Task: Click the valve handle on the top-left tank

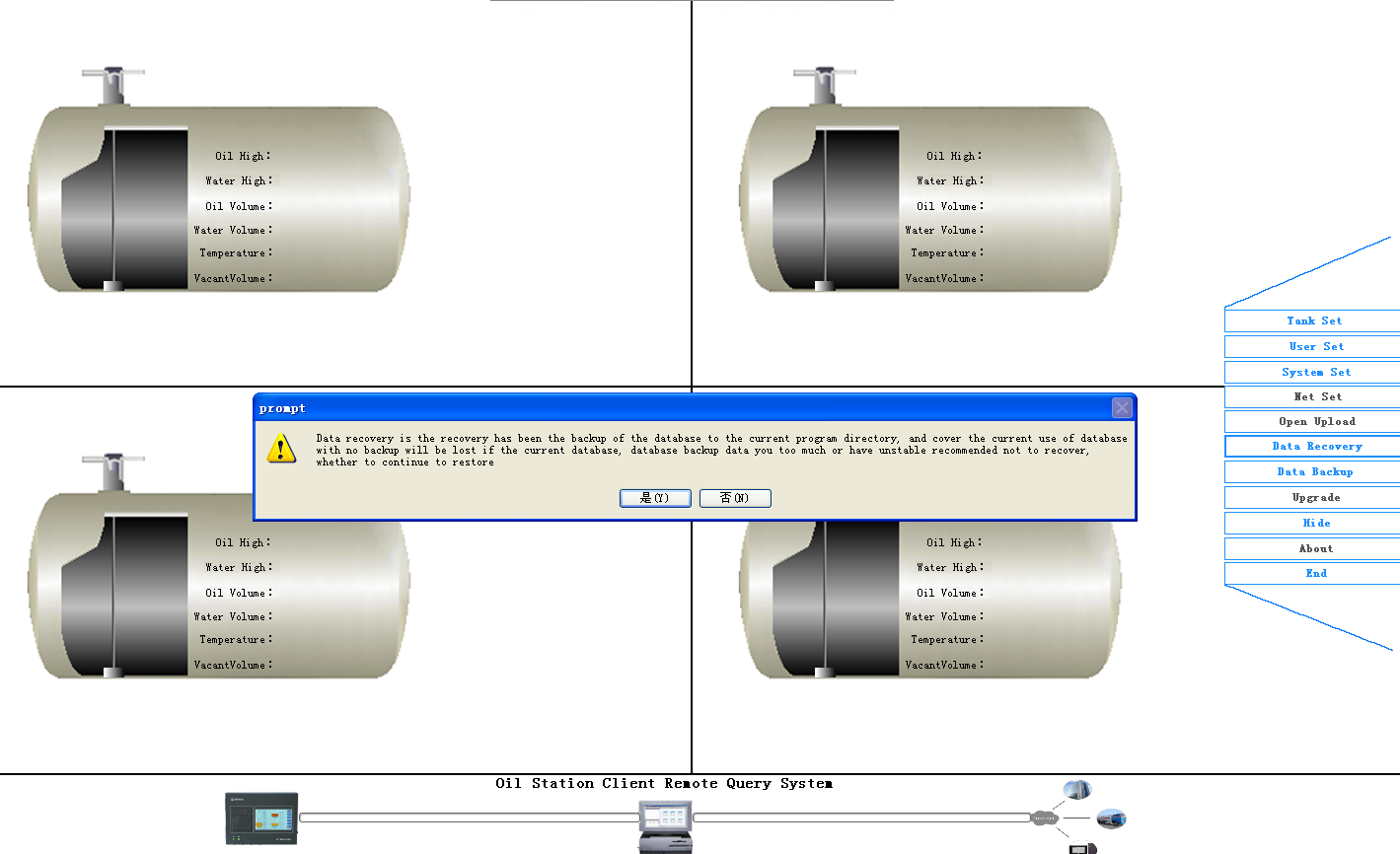Action: [x=112, y=74]
